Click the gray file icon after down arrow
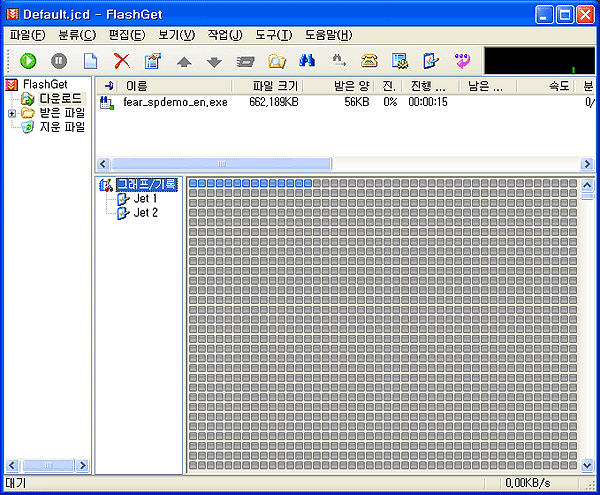 click(245, 61)
